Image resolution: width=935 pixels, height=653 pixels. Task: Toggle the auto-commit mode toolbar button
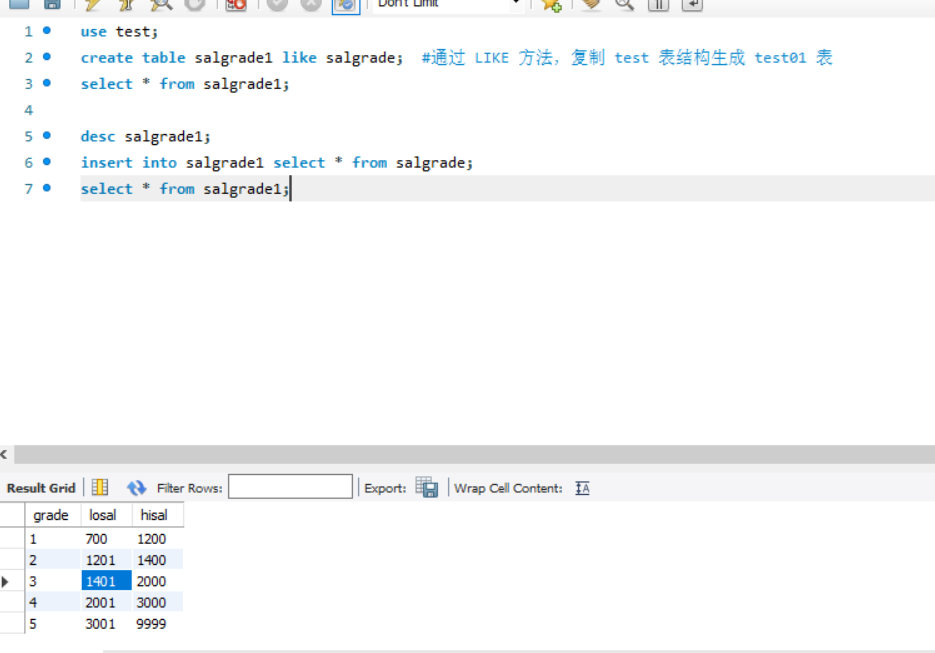(x=346, y=5)
